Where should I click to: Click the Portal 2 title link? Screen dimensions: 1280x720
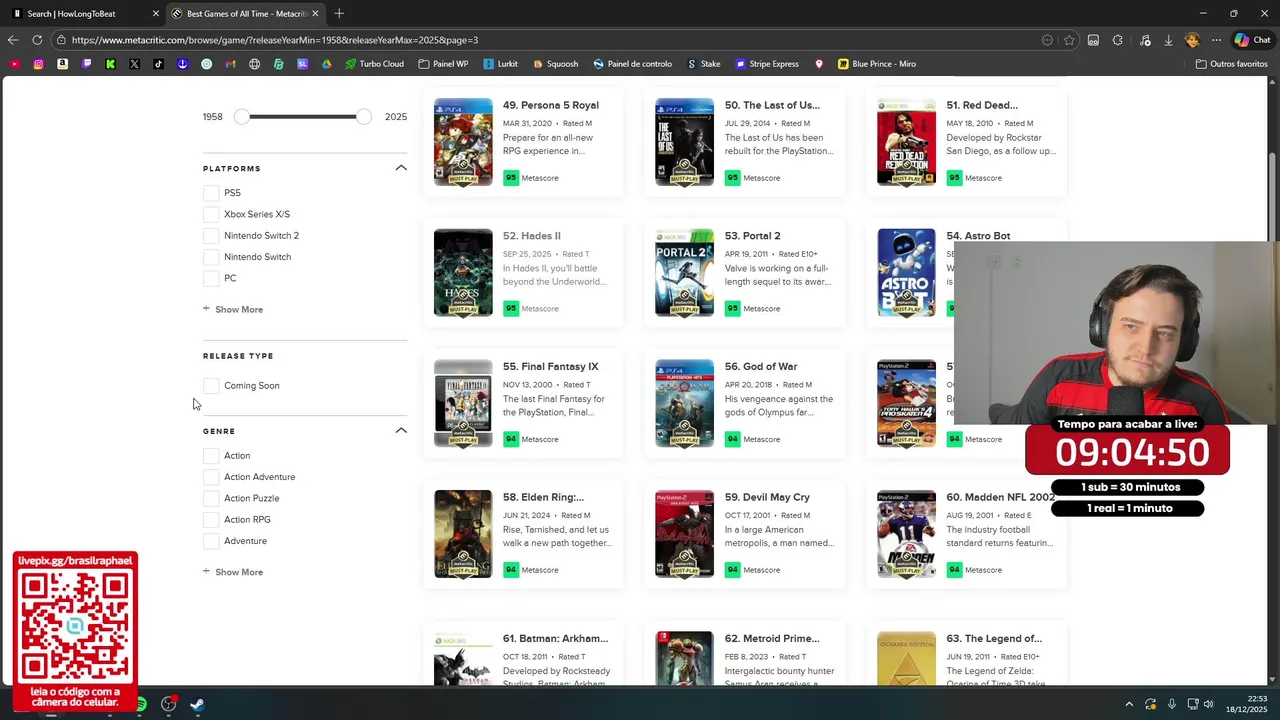752,236
